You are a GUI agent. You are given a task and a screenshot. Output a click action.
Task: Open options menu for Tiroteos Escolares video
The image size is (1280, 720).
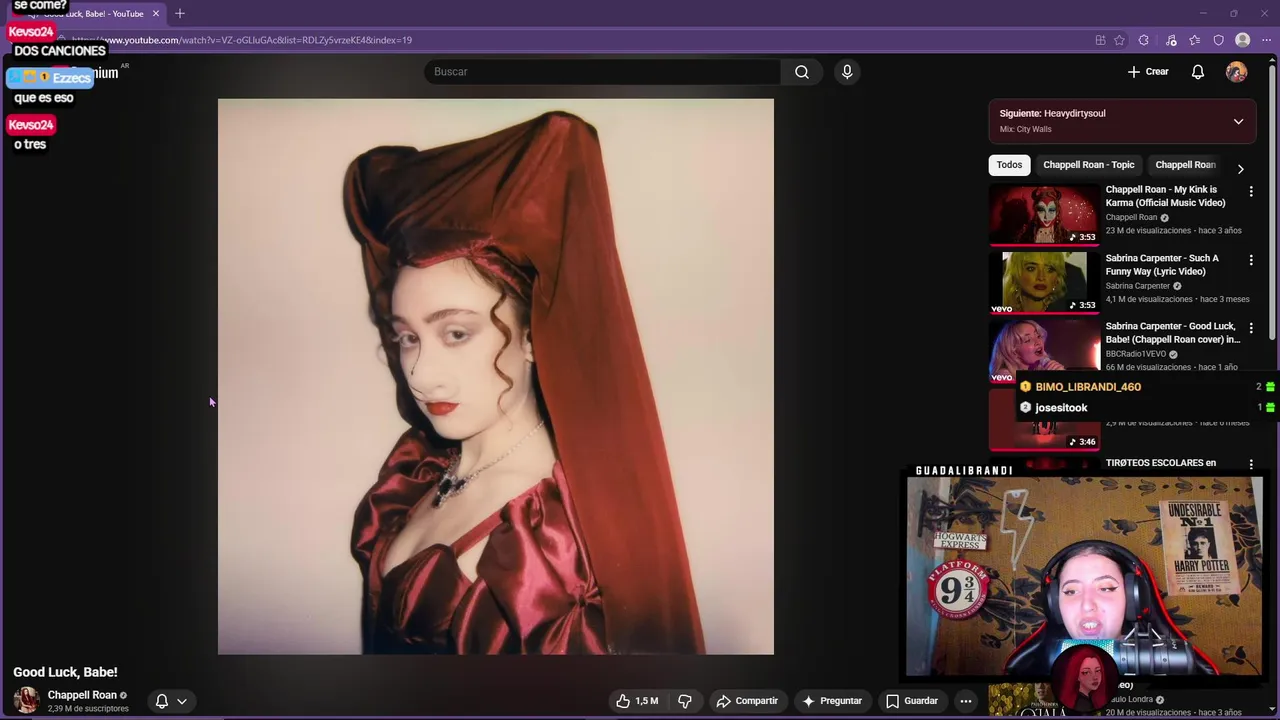pos(1251,465)
